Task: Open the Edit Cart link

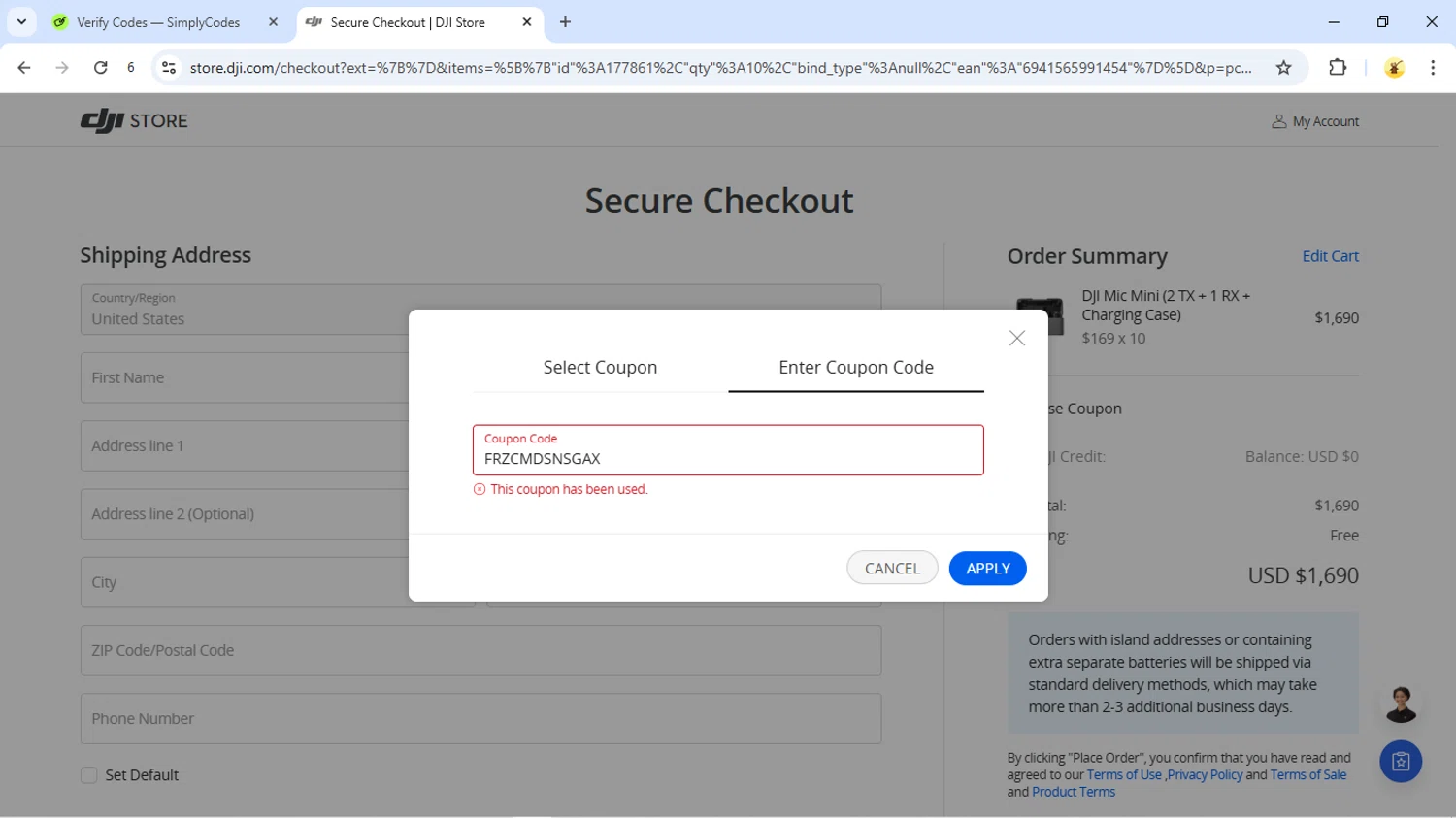Action: [1330, 256]
